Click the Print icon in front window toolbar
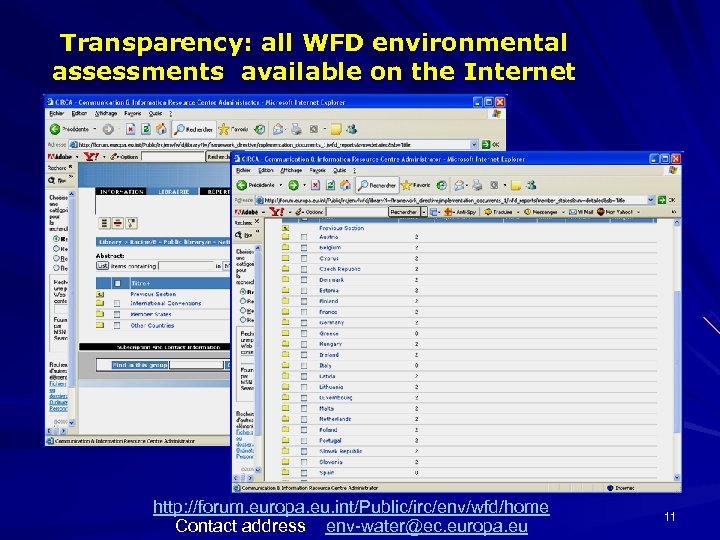This screenshot has height=540, width=720. click(478, 185)
